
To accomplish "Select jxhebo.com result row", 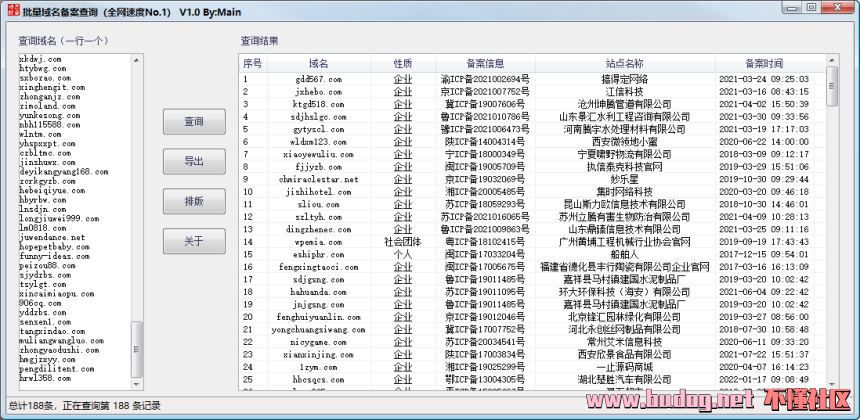I will pyautogui.click(x=531, y=92).
